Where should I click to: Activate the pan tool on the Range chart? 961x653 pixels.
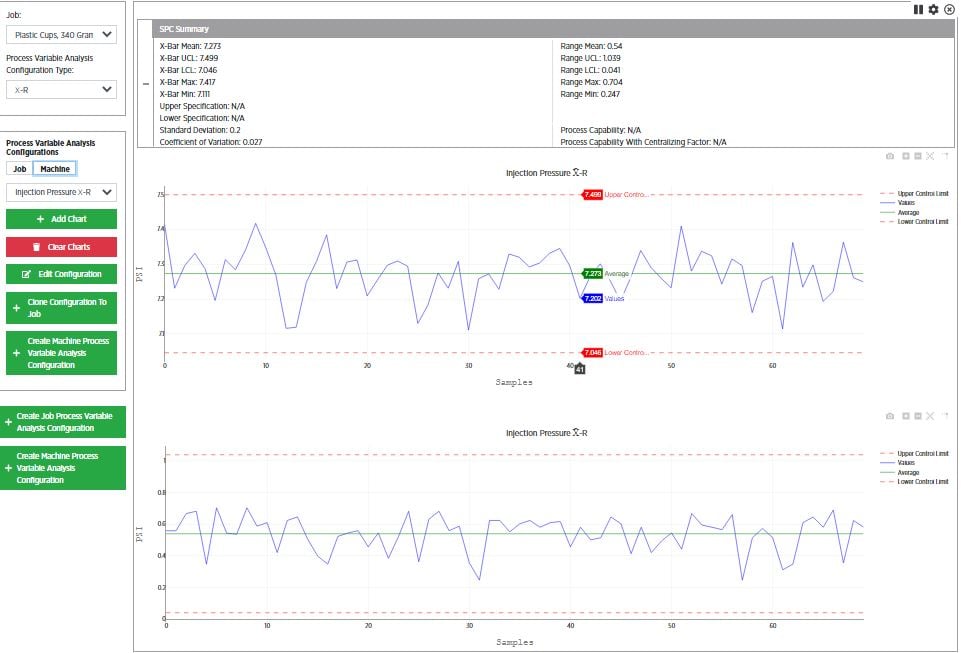(x=918, y=415)
